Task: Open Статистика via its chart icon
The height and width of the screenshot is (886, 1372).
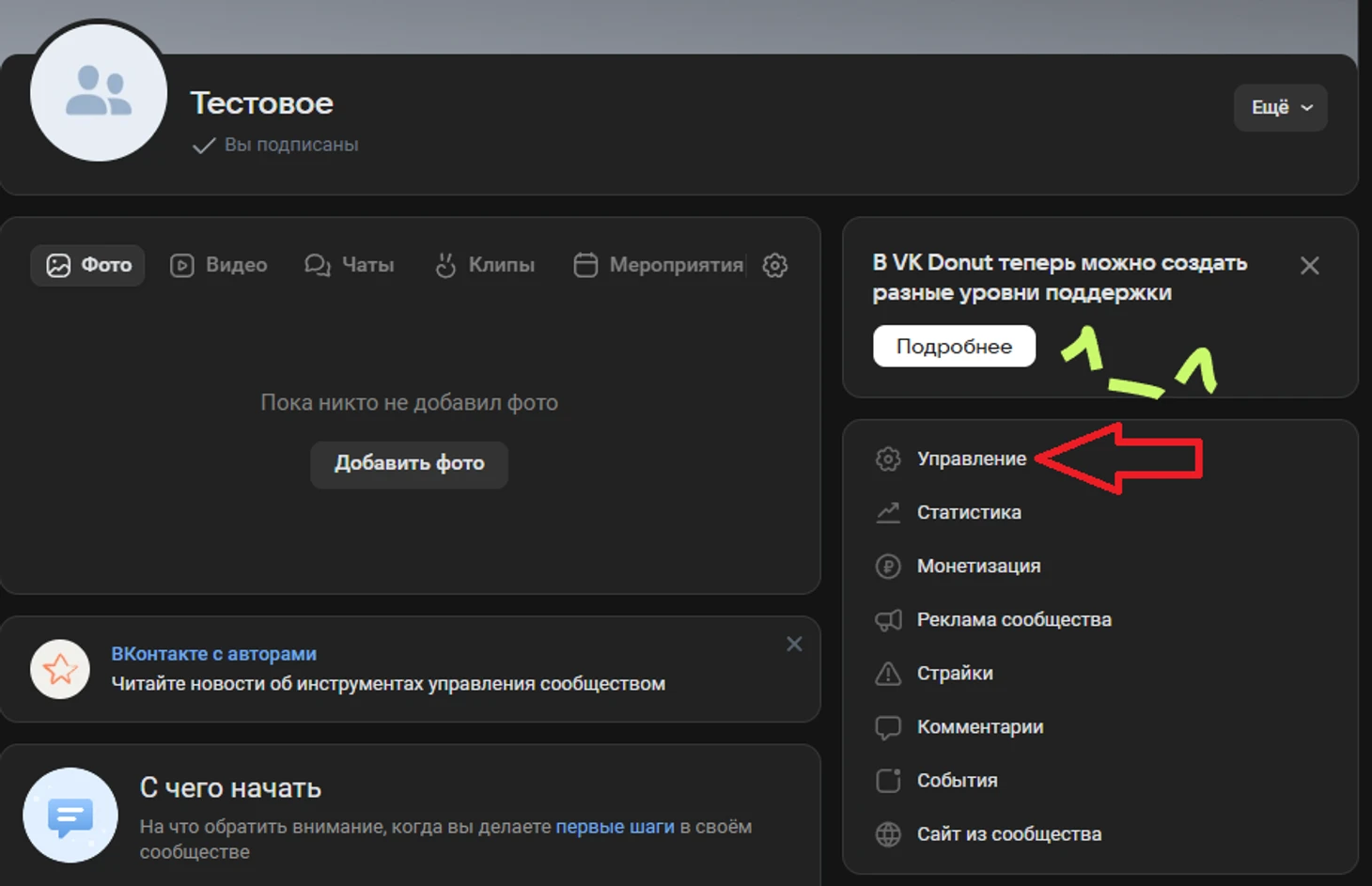Action: point(888,512)
